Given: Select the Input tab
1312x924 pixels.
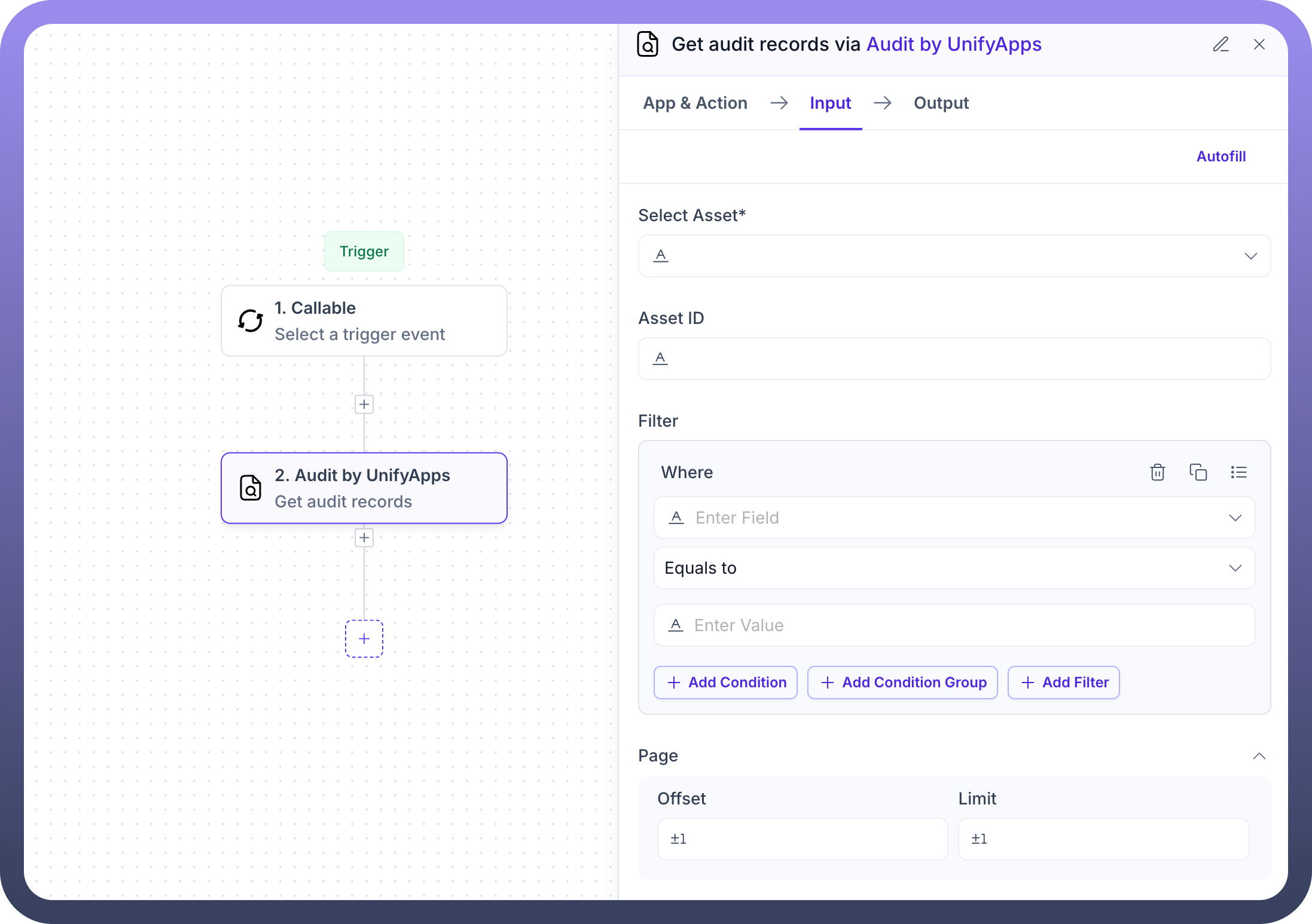Looking at the screenshot, I should 831,103.
